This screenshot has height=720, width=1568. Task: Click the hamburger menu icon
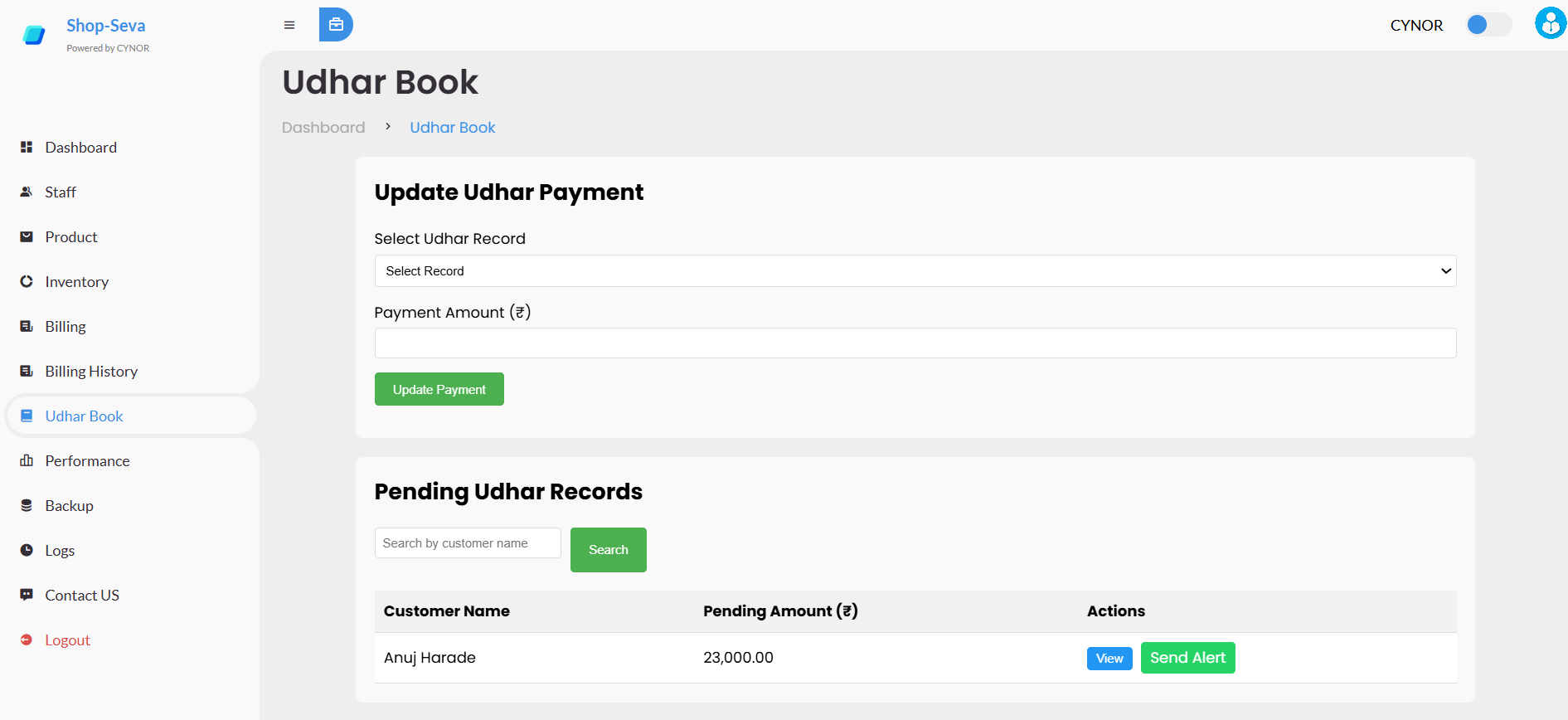pos(289,25)
